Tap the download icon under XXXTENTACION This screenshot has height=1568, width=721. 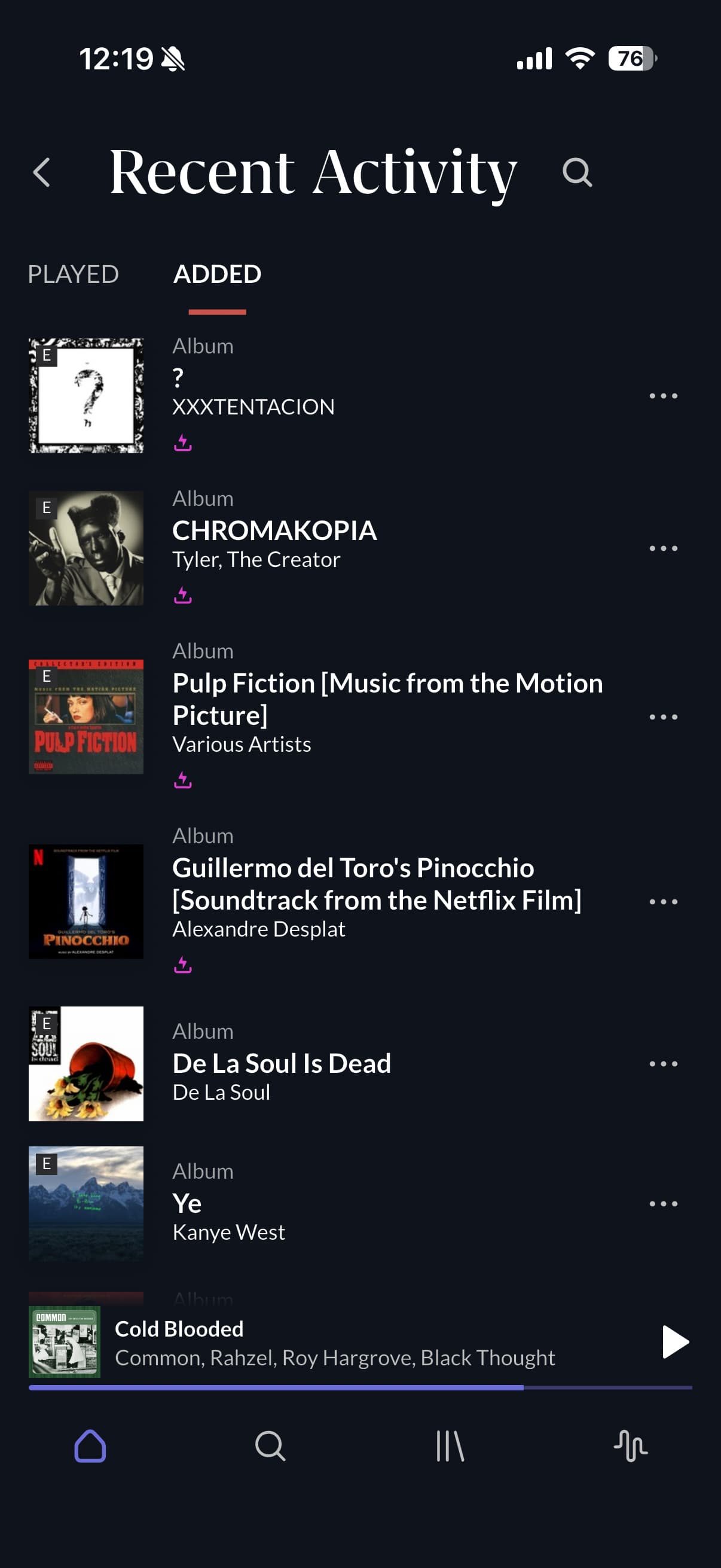(x=182, y=443)
